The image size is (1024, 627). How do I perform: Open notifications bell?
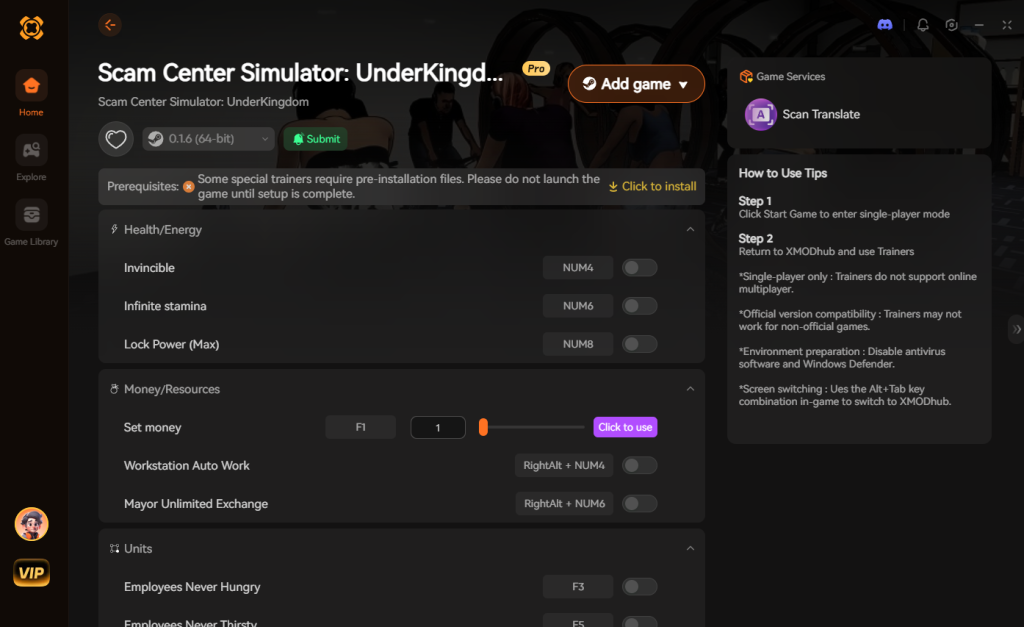click(x=923, y=25)
